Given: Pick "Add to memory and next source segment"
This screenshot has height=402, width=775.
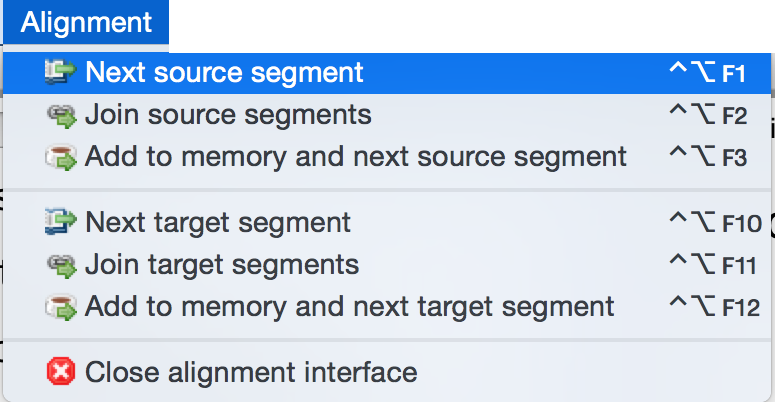Looking at the screenshot, I should (356, 157).
